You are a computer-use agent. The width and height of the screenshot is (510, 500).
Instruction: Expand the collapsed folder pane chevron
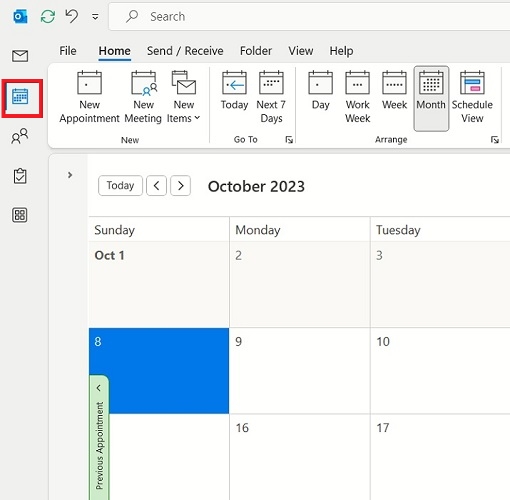click(70, 175)
